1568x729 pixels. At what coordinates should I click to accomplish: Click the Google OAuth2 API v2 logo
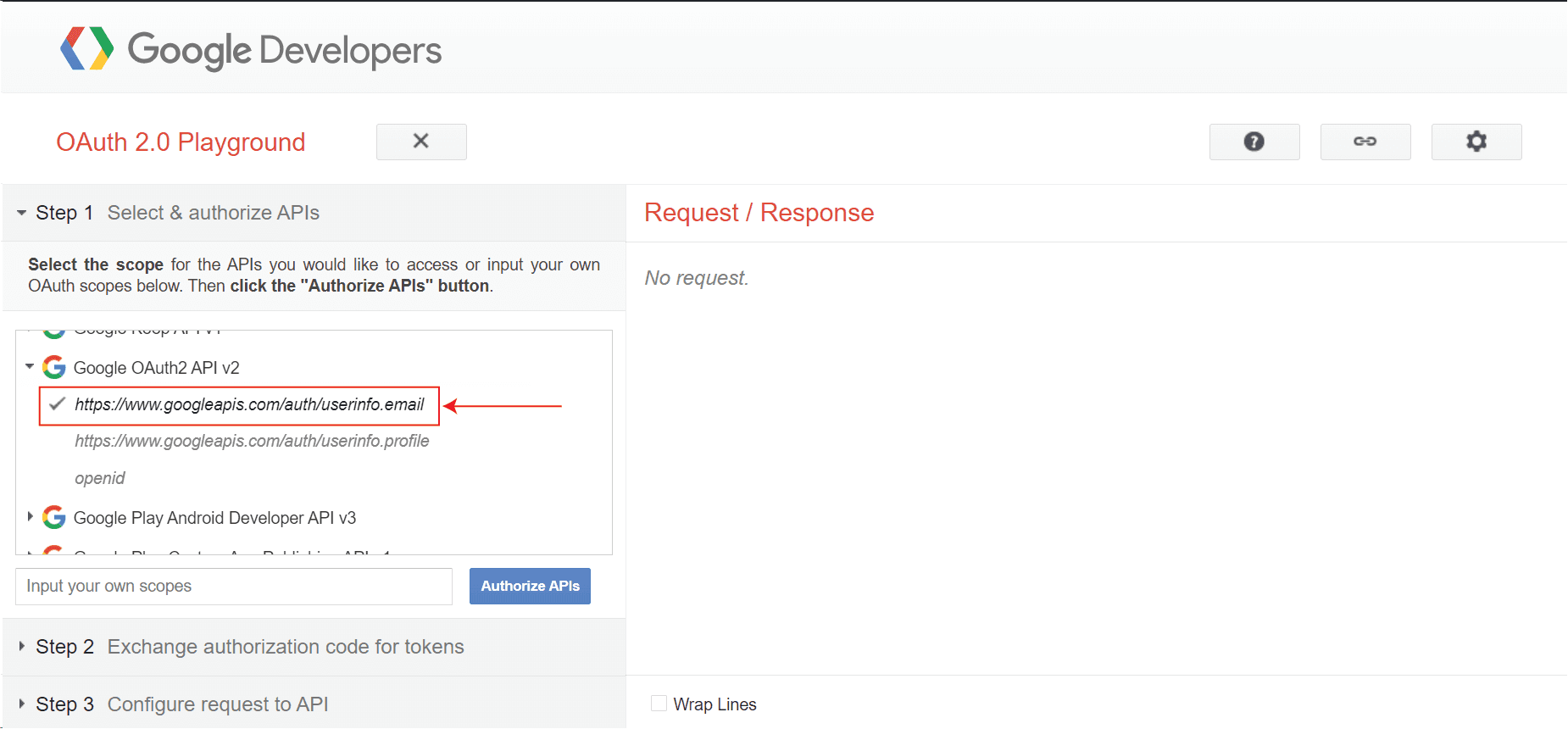pos(54,367)
